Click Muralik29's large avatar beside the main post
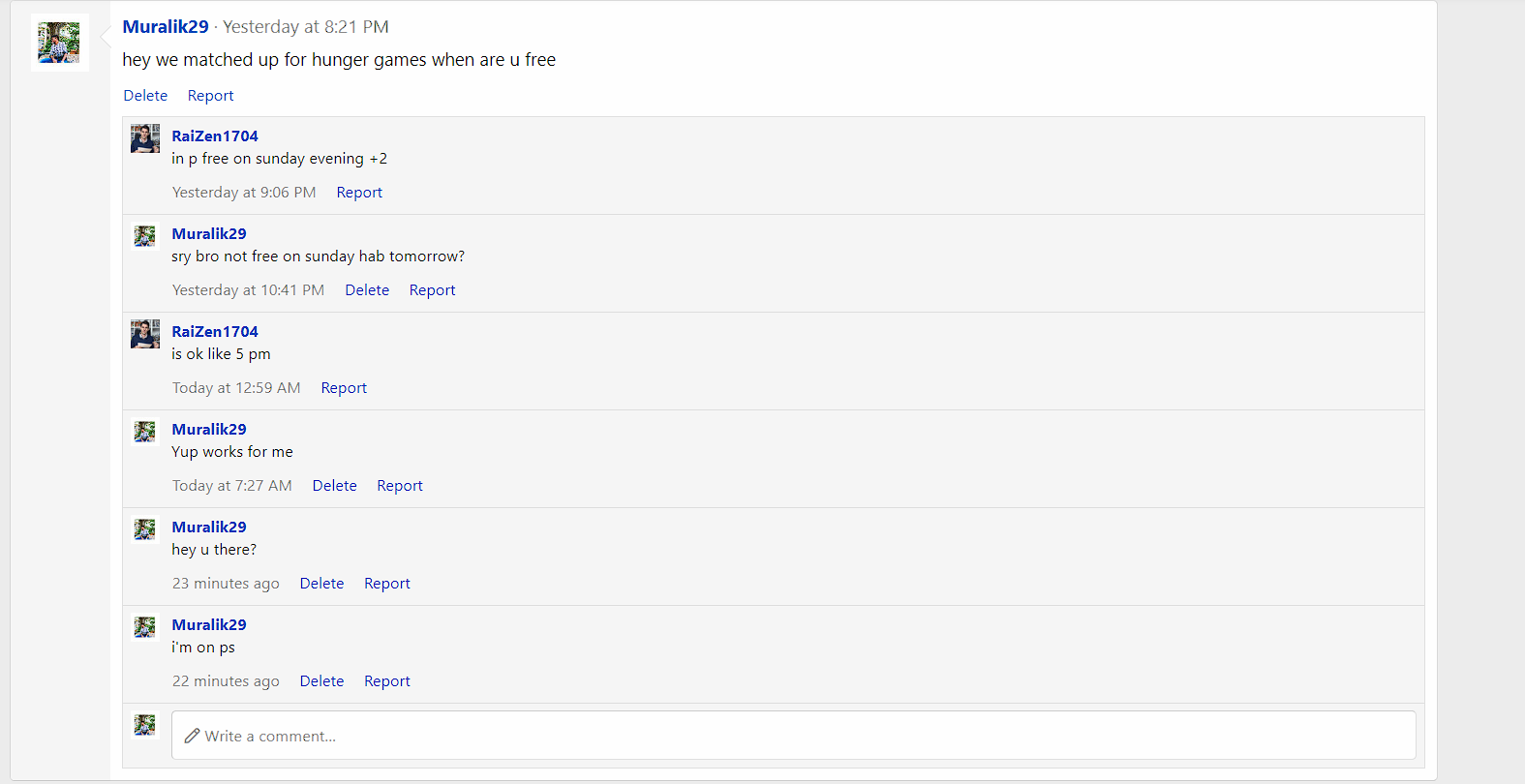Image resolution: width=1525 pixels, height=784 pixels. (60, 43)
